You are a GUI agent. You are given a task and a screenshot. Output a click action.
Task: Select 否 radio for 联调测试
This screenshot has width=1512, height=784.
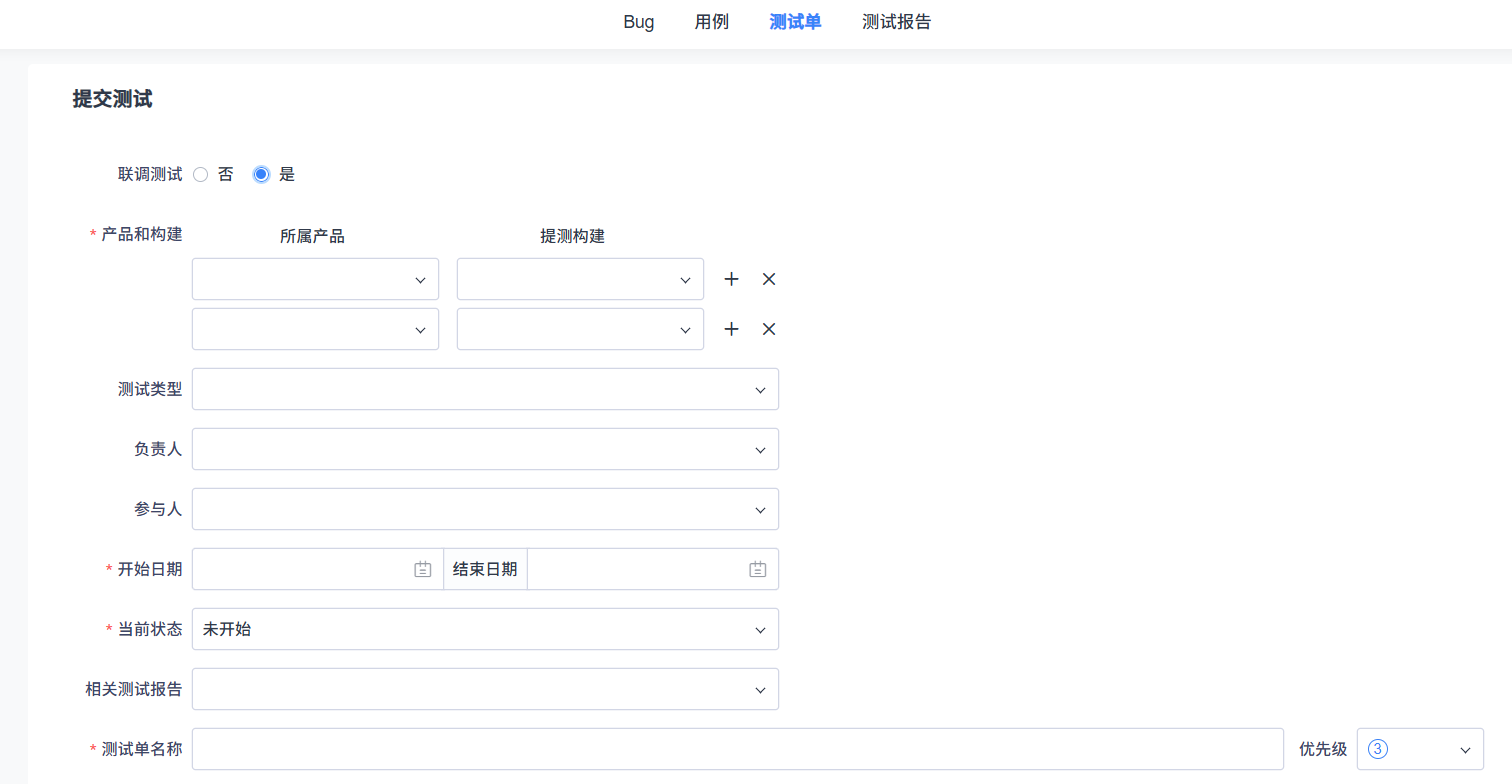[x=201, y=174]
